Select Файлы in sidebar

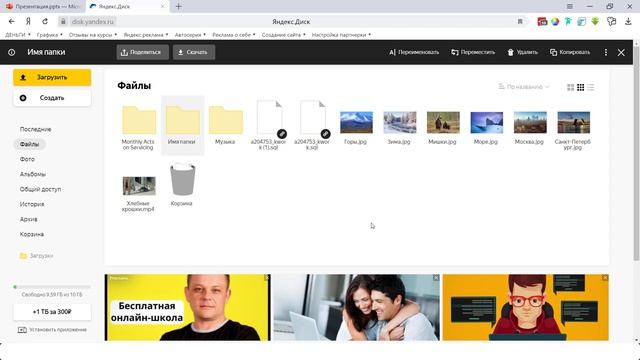[29, 144]
